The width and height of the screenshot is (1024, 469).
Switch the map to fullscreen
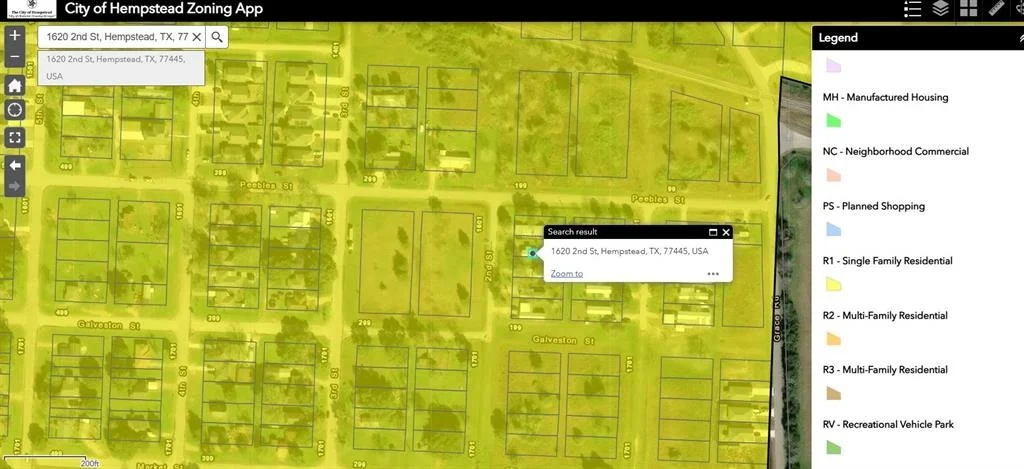pyautogui.click(x=14, y=137)
